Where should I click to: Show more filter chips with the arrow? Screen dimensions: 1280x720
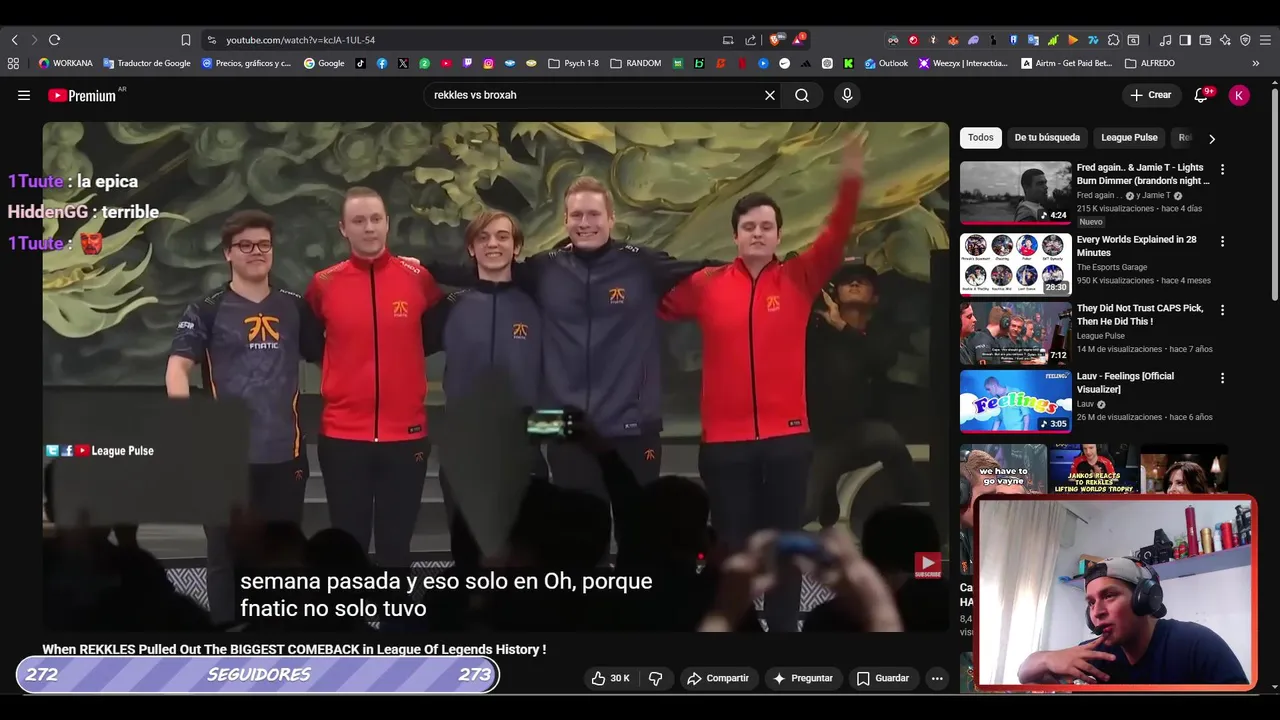pyautogui.click(x=1212, y=139)
